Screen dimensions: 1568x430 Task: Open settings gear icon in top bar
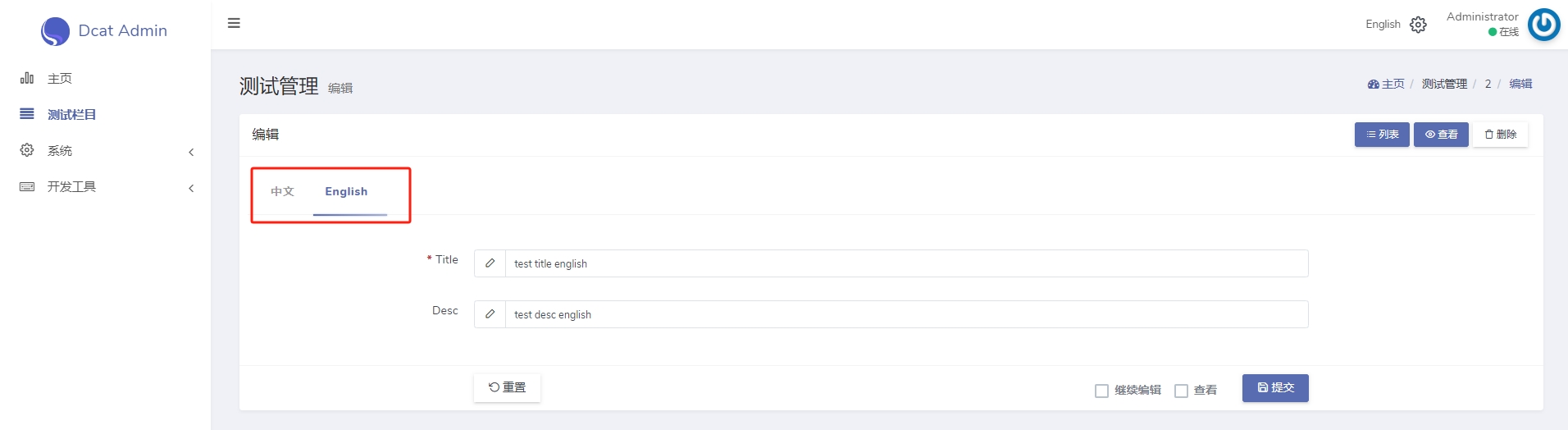pos(1418,25)
